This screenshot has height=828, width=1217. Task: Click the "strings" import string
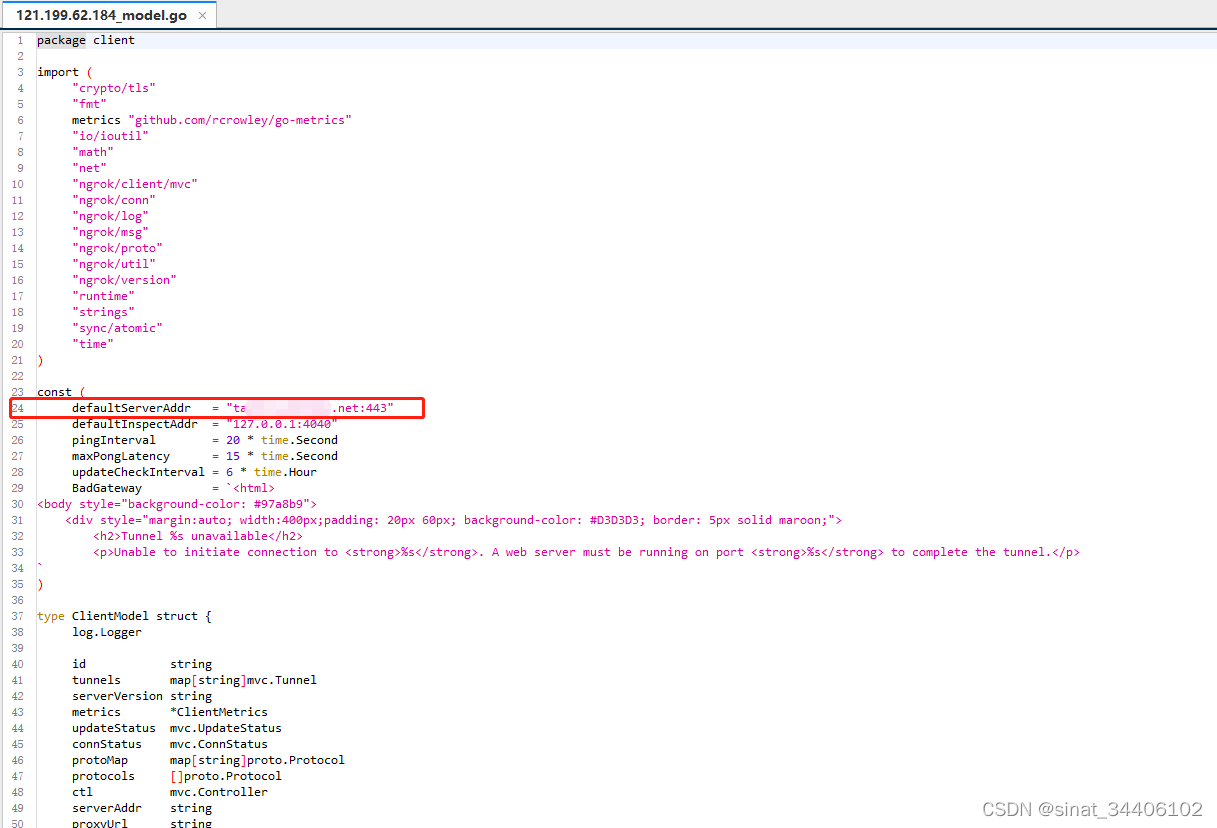103,312
